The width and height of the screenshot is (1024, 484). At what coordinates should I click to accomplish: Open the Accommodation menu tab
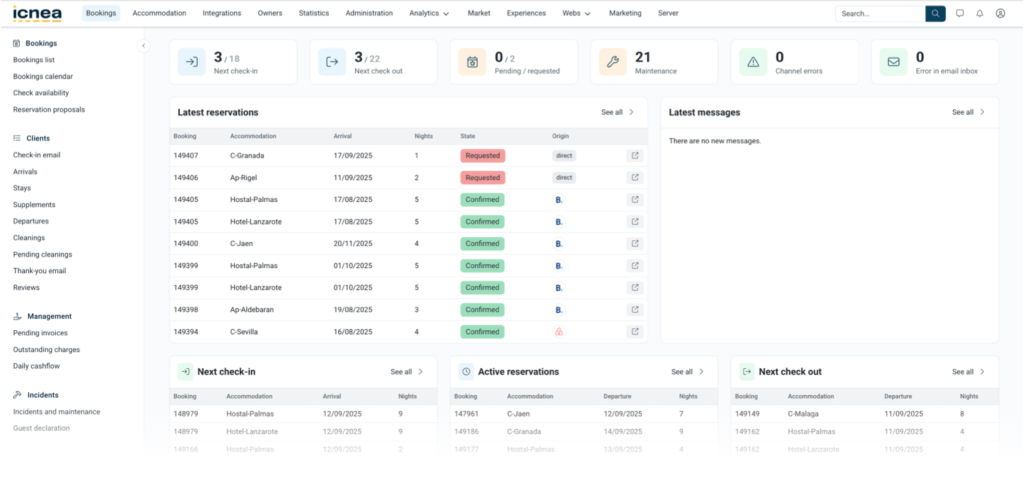(159, 14)
